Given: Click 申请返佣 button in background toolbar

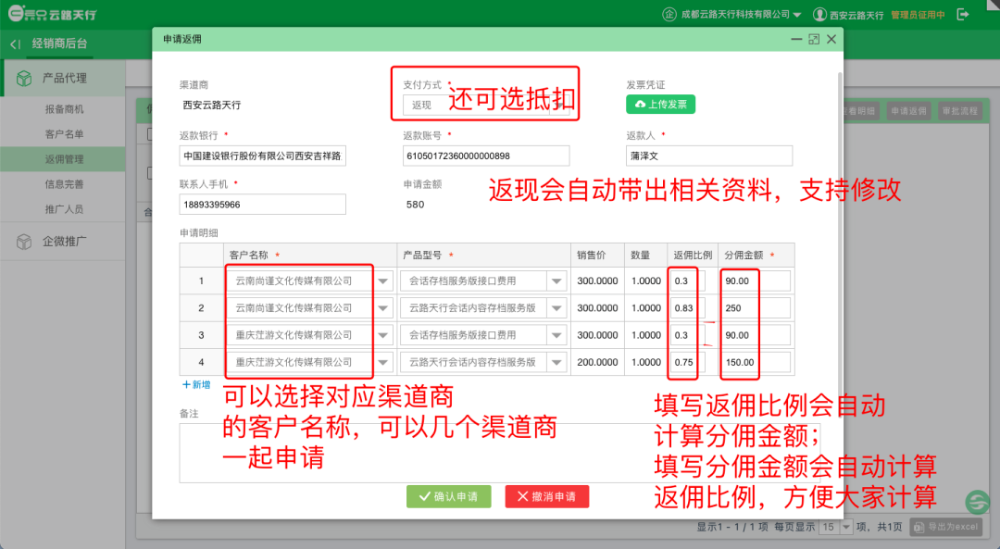Looking at the screenshot, I should (x=908, y=111).
